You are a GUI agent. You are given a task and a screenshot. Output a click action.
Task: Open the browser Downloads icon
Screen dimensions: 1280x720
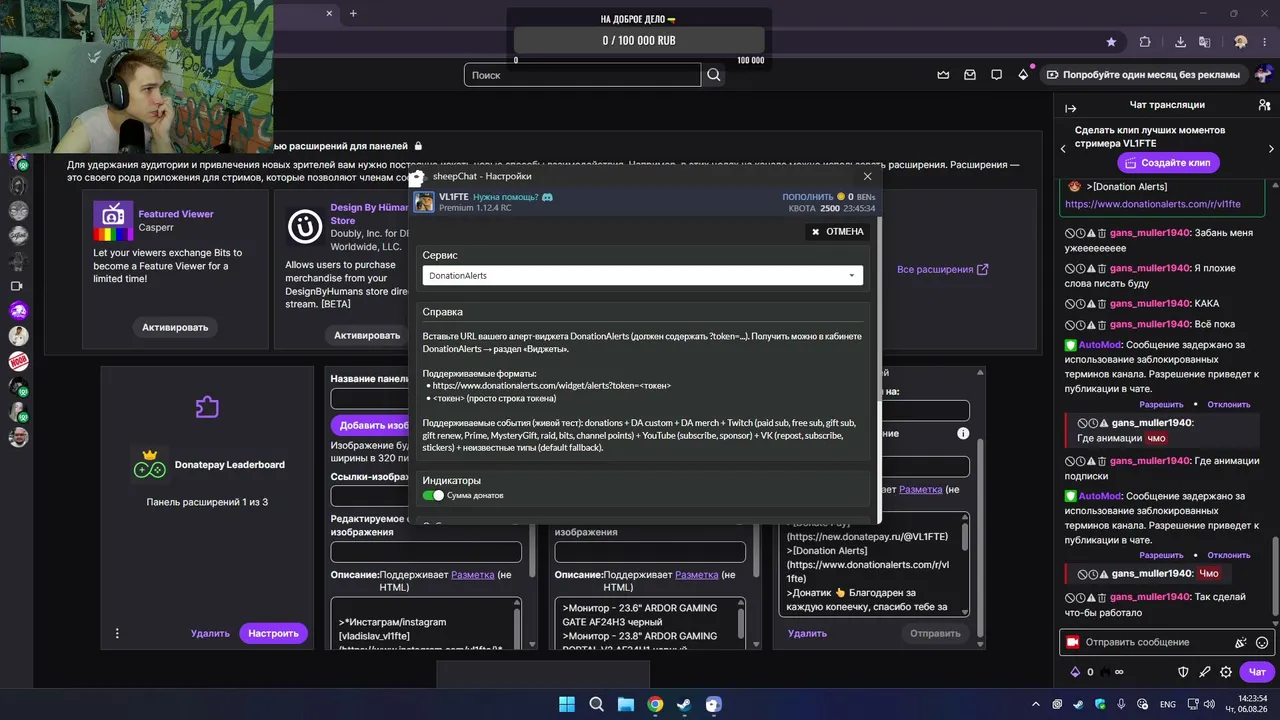tap(1180, 42)
